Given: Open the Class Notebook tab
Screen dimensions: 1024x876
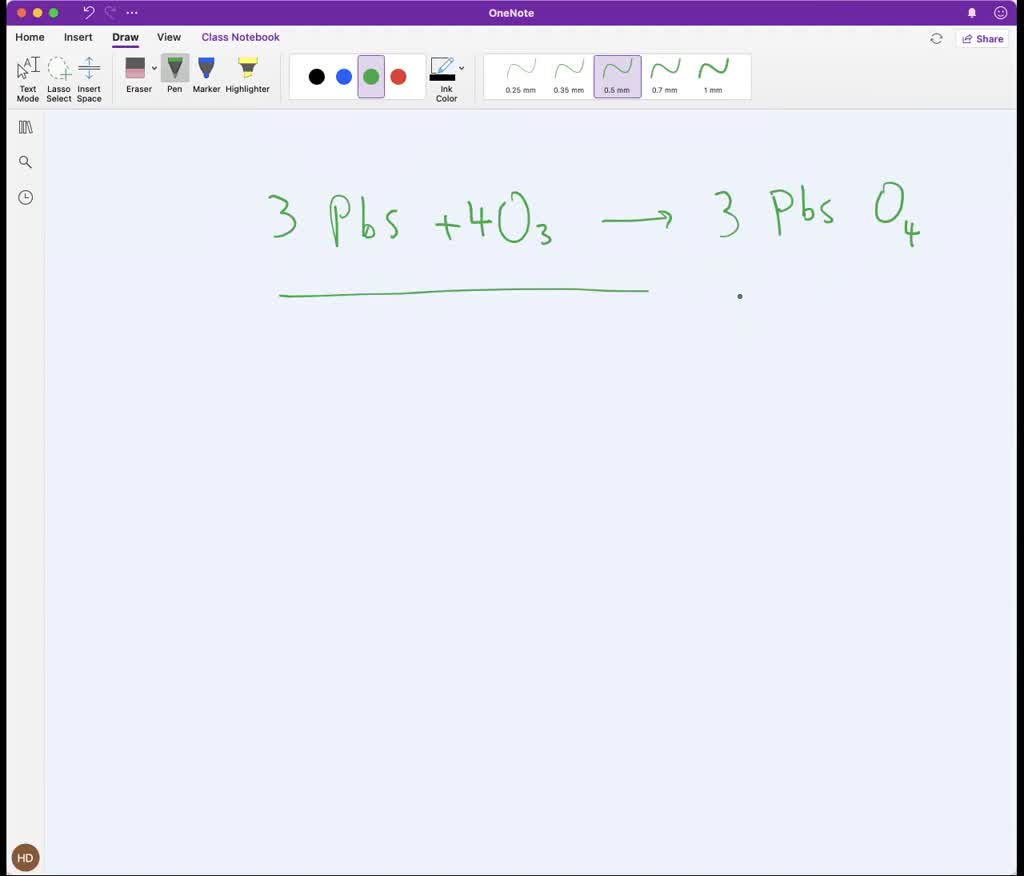Looking at the screenshot, I should (x=240, y=37).
